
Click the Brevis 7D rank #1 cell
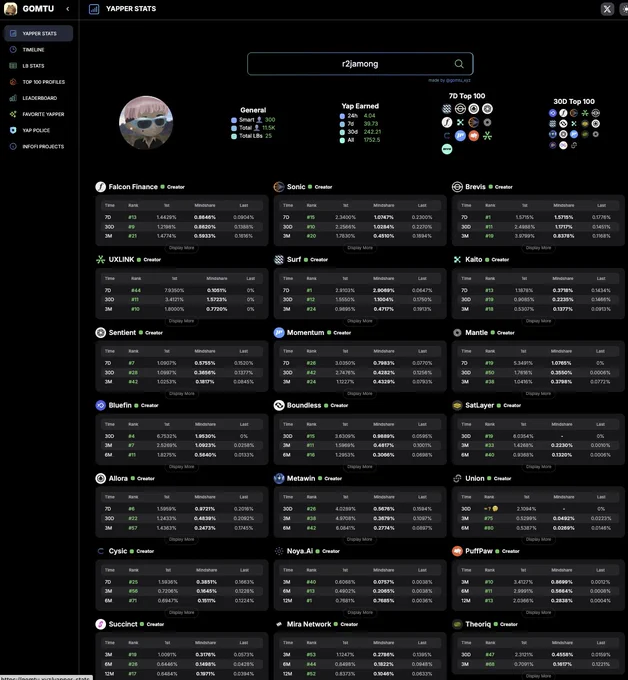tap(488, 217)
